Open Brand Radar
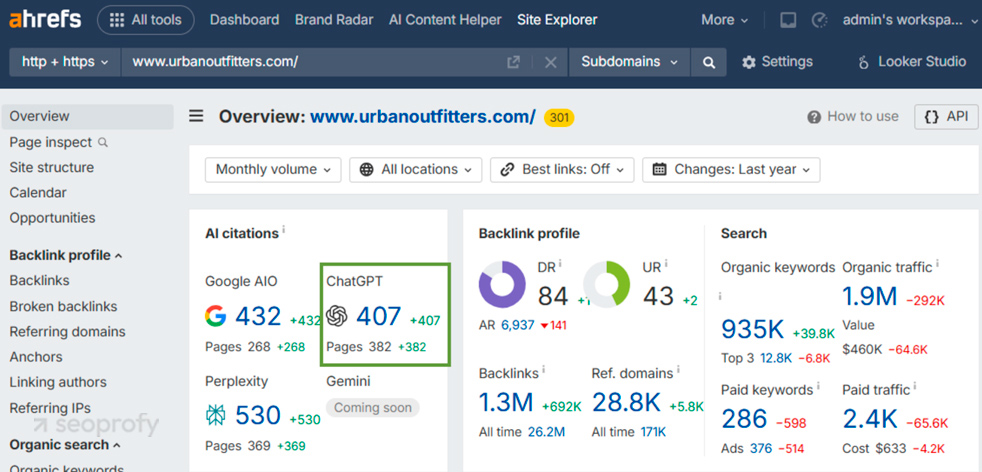The image size is (982, 472). [x=334, y=20]
